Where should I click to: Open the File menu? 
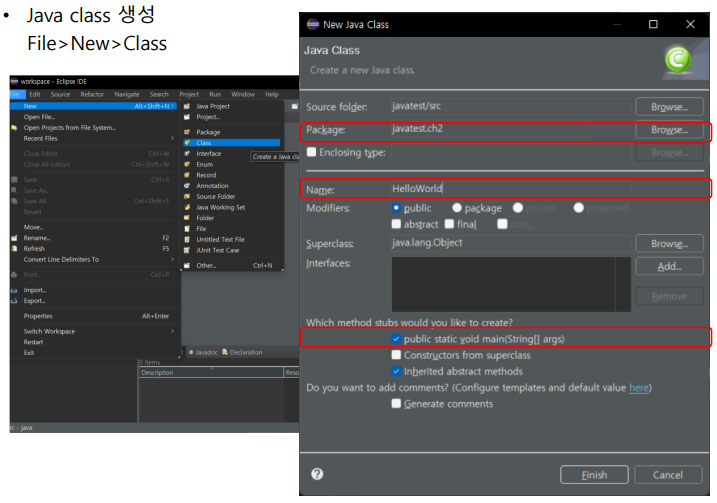[x=15, y=94]
